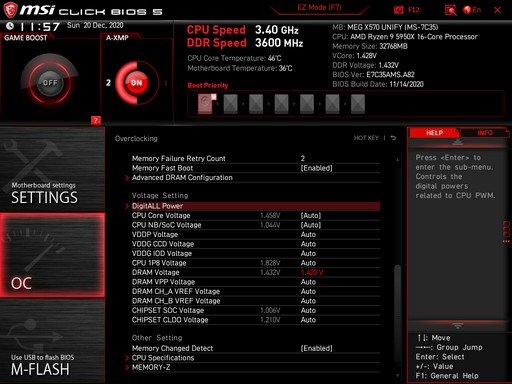Click the DDR Speed 3600 MHz readout
This screenshot has height=384, width=512.
(245, 43)
